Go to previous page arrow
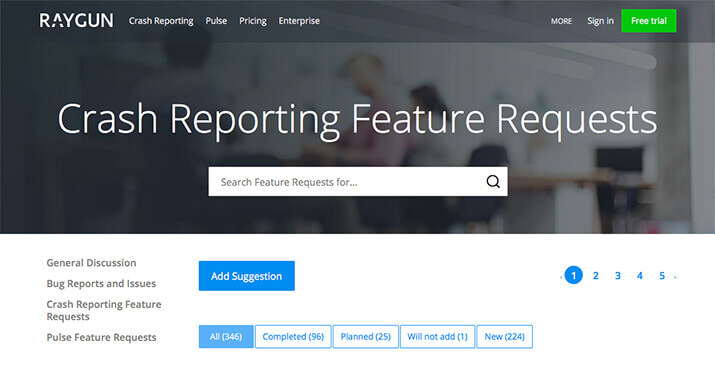715x369 pixels. point(560,276)
